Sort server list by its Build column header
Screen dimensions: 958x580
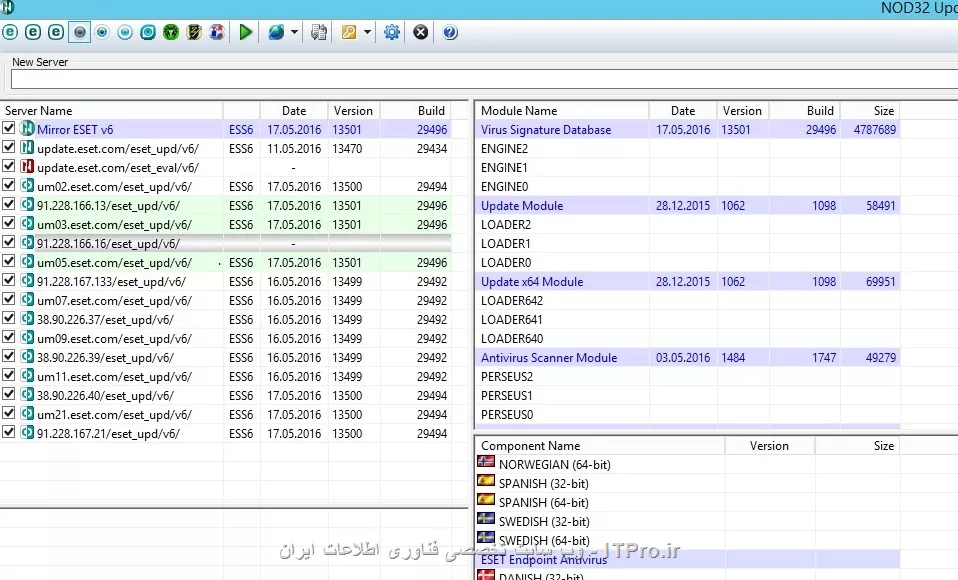[x=417, y=111]
